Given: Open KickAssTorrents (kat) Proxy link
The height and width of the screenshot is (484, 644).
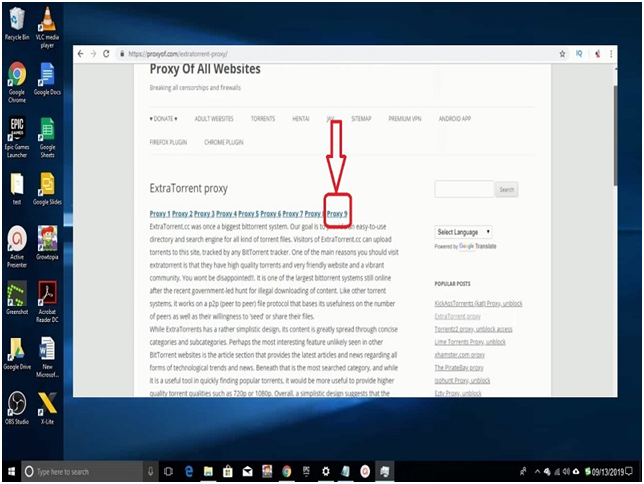Looking at the screenshot, I should point(478,304).
